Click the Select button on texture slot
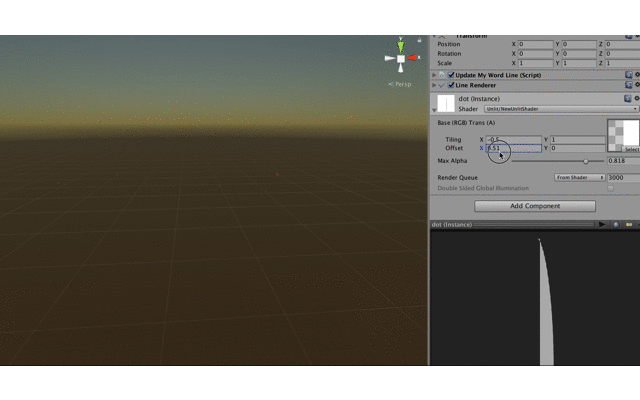Image resolution: width=640 pixels, height=400 pixels. [x=631, y=149]
